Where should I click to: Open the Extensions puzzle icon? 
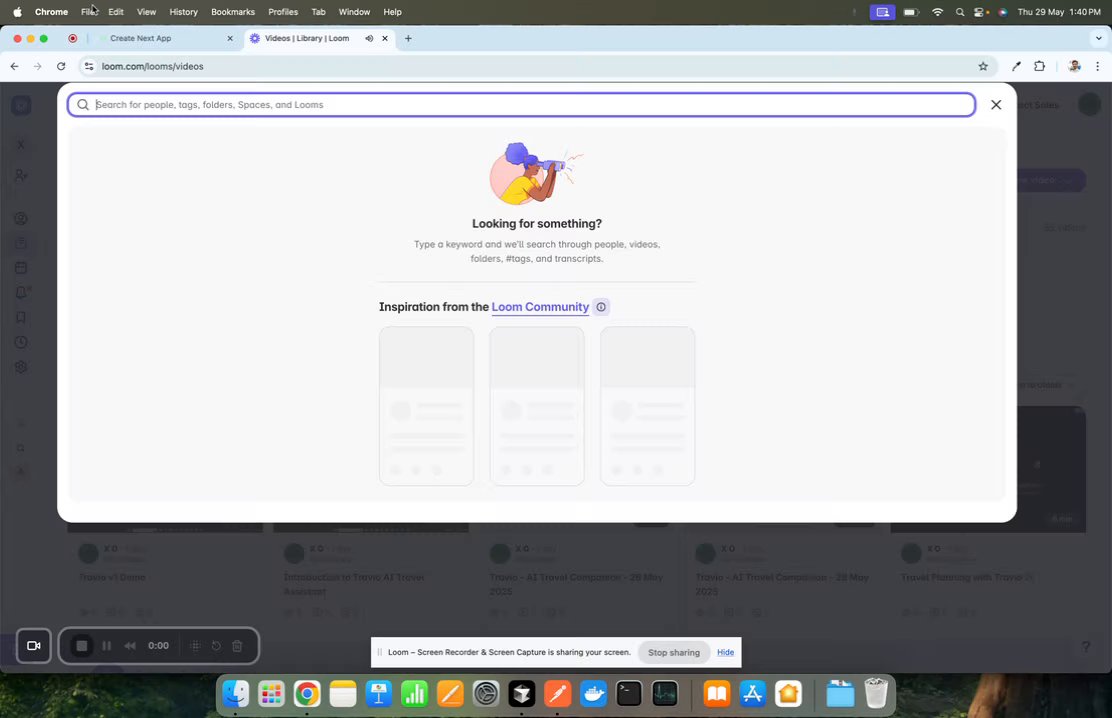(1040, 66)
